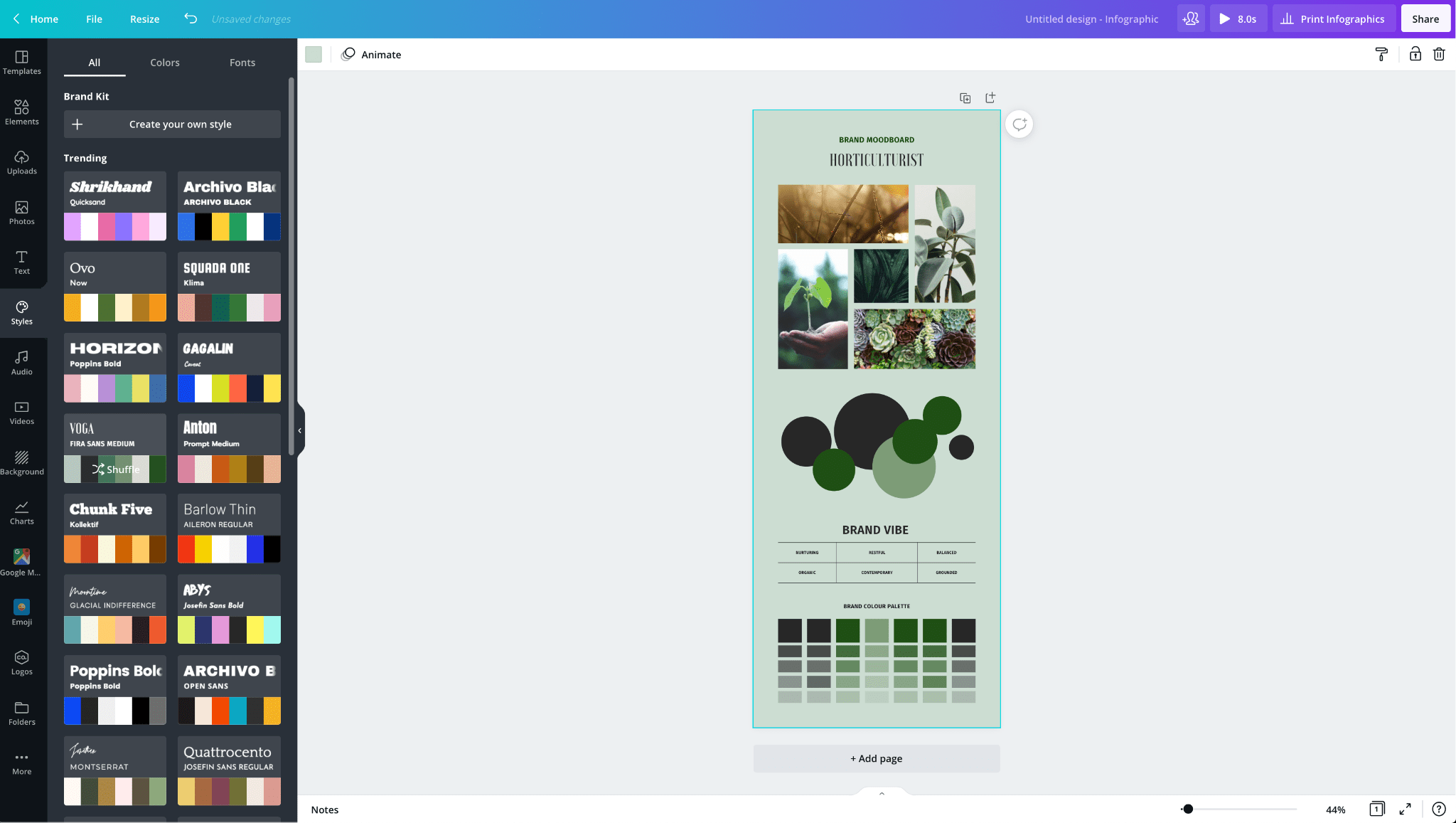
Task: Click the background color swatch in toolbar
Action: click(314, 55)
